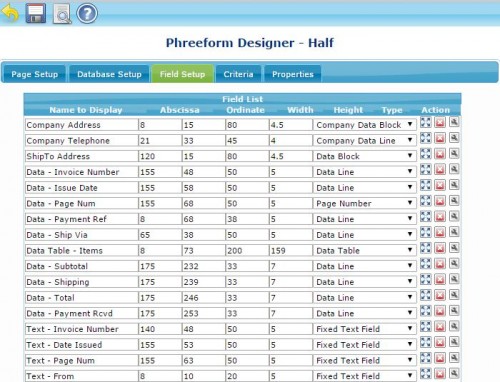
Task: Open the Company Data Line type dropdown
Action: pos(365,141)
